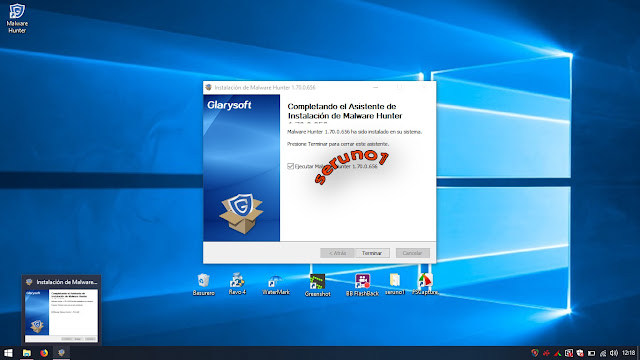Open the Basurero recycle bin icon
640x360 pixels.
tap(203, 284)
